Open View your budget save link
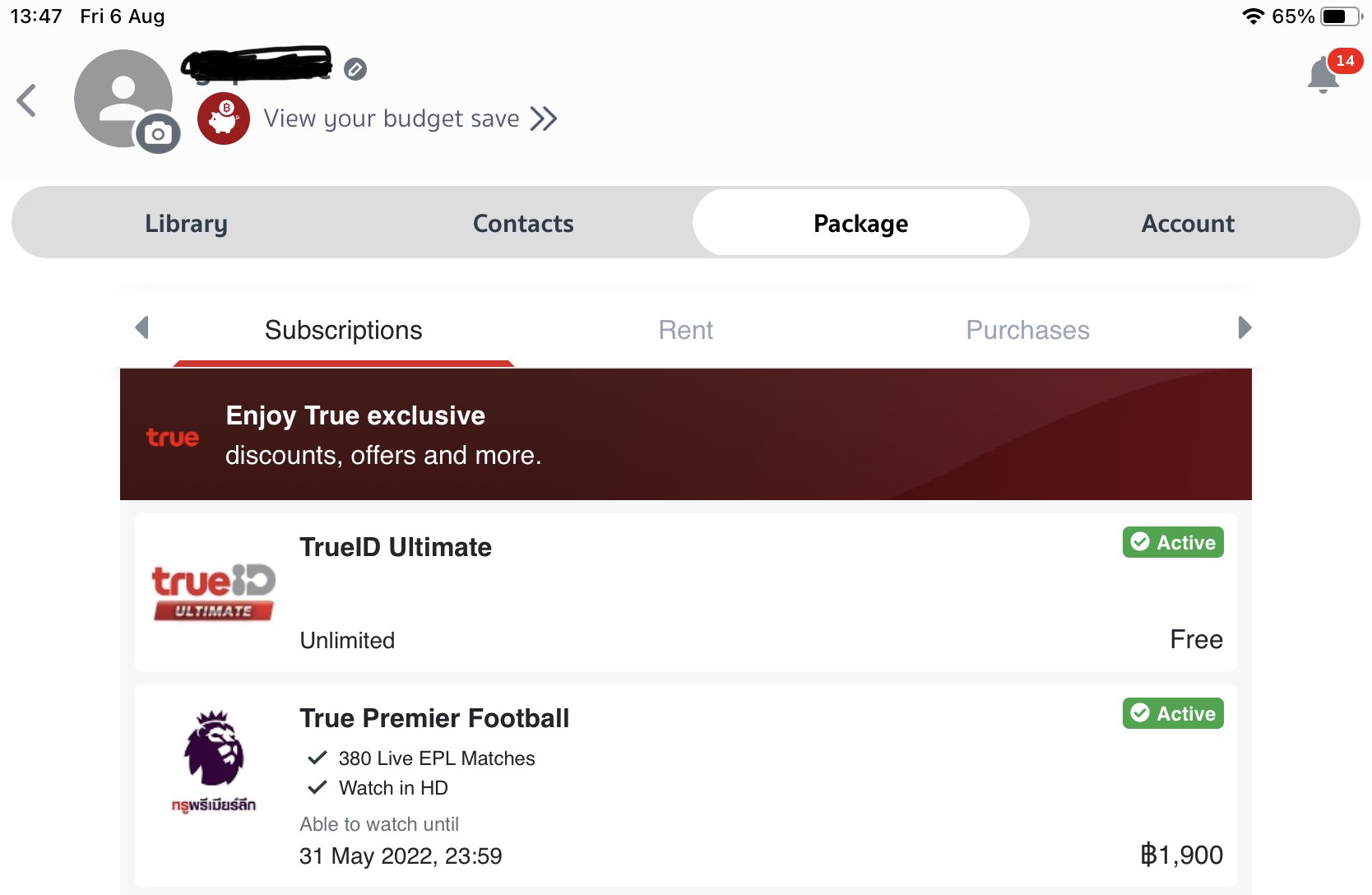 tap(392, 118)
